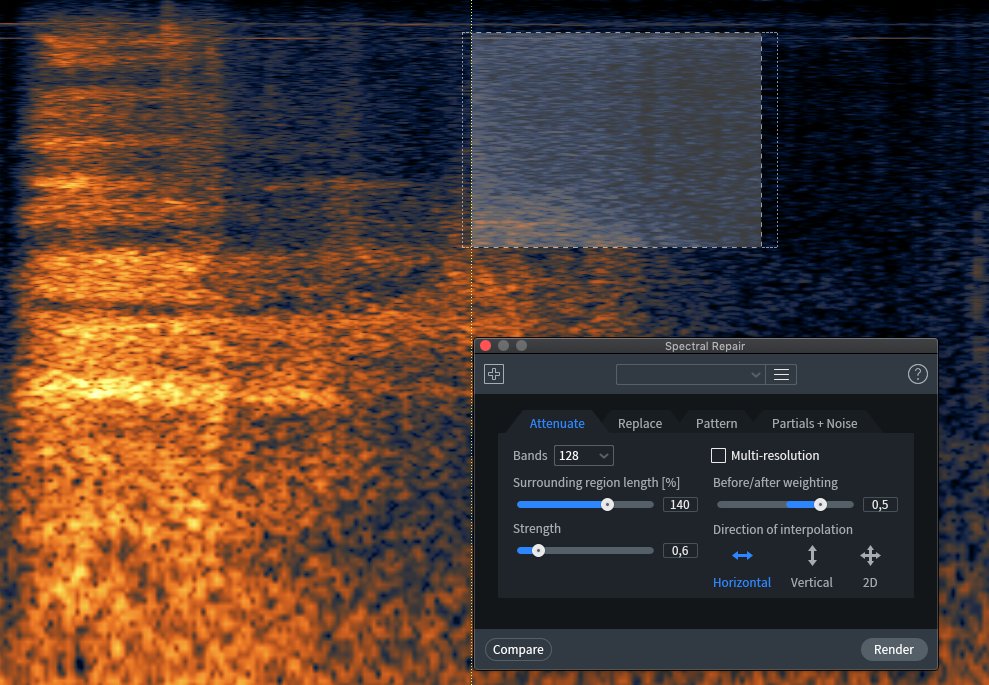Screen dimensions: 989x685
Task: Close the Spectral Repair window
Action: (x=485, y=346)
